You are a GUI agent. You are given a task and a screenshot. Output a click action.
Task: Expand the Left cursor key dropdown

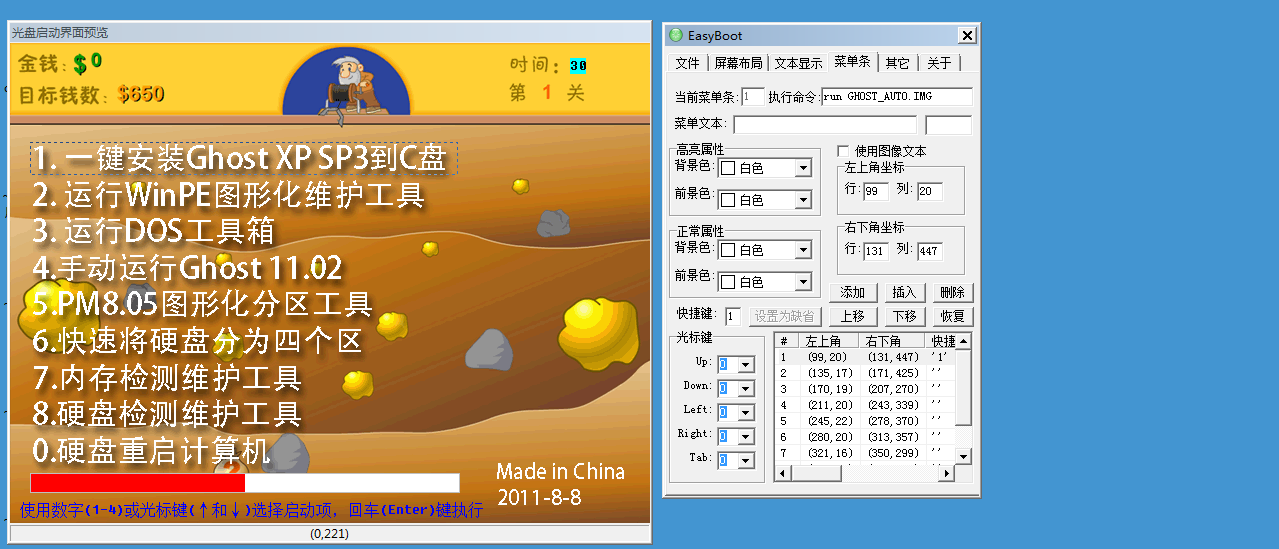(x=746, y=412)
